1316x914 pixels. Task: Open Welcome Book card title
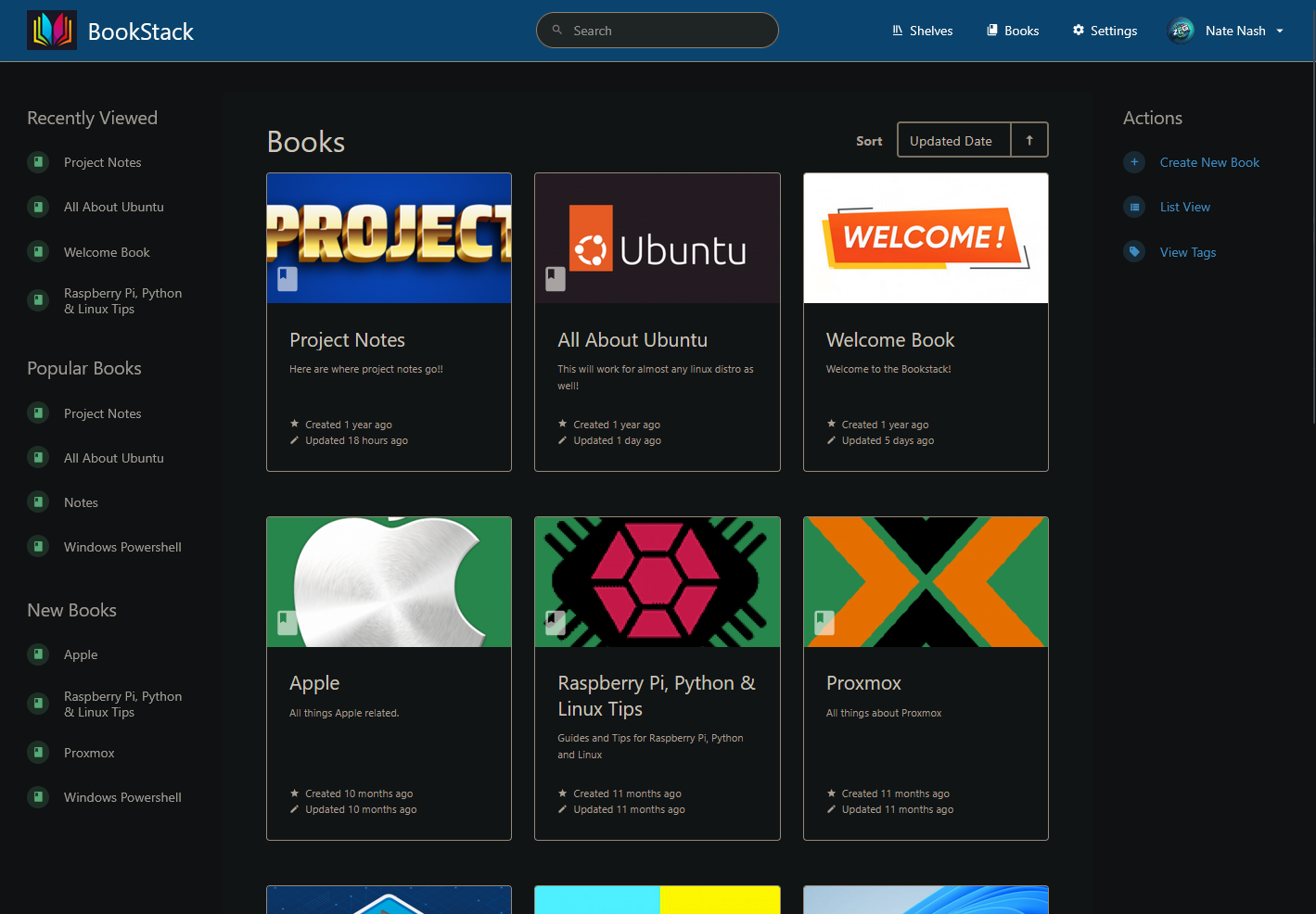(x=890, y=340)
